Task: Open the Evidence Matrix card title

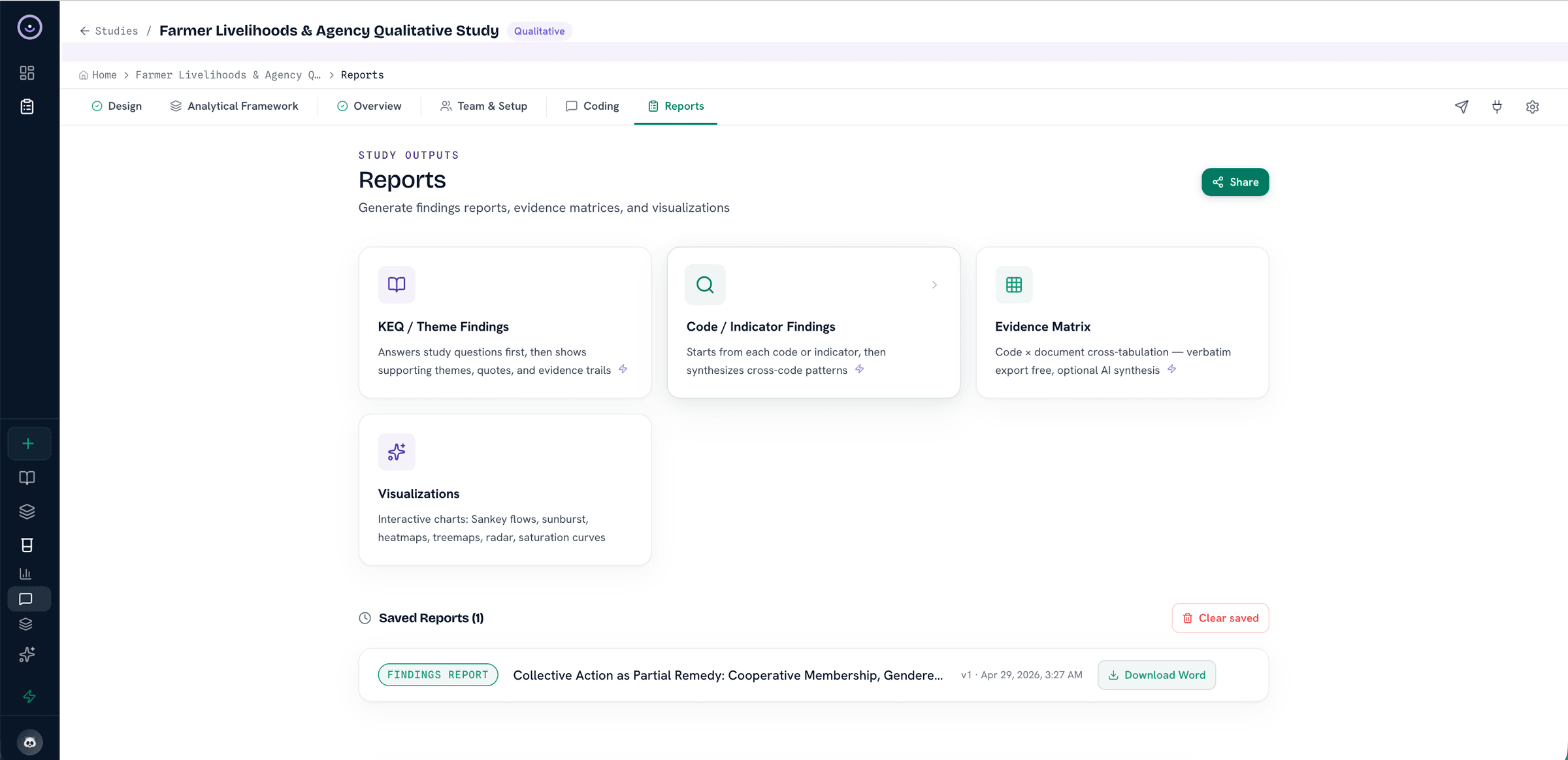Action: pos(1043,327)
